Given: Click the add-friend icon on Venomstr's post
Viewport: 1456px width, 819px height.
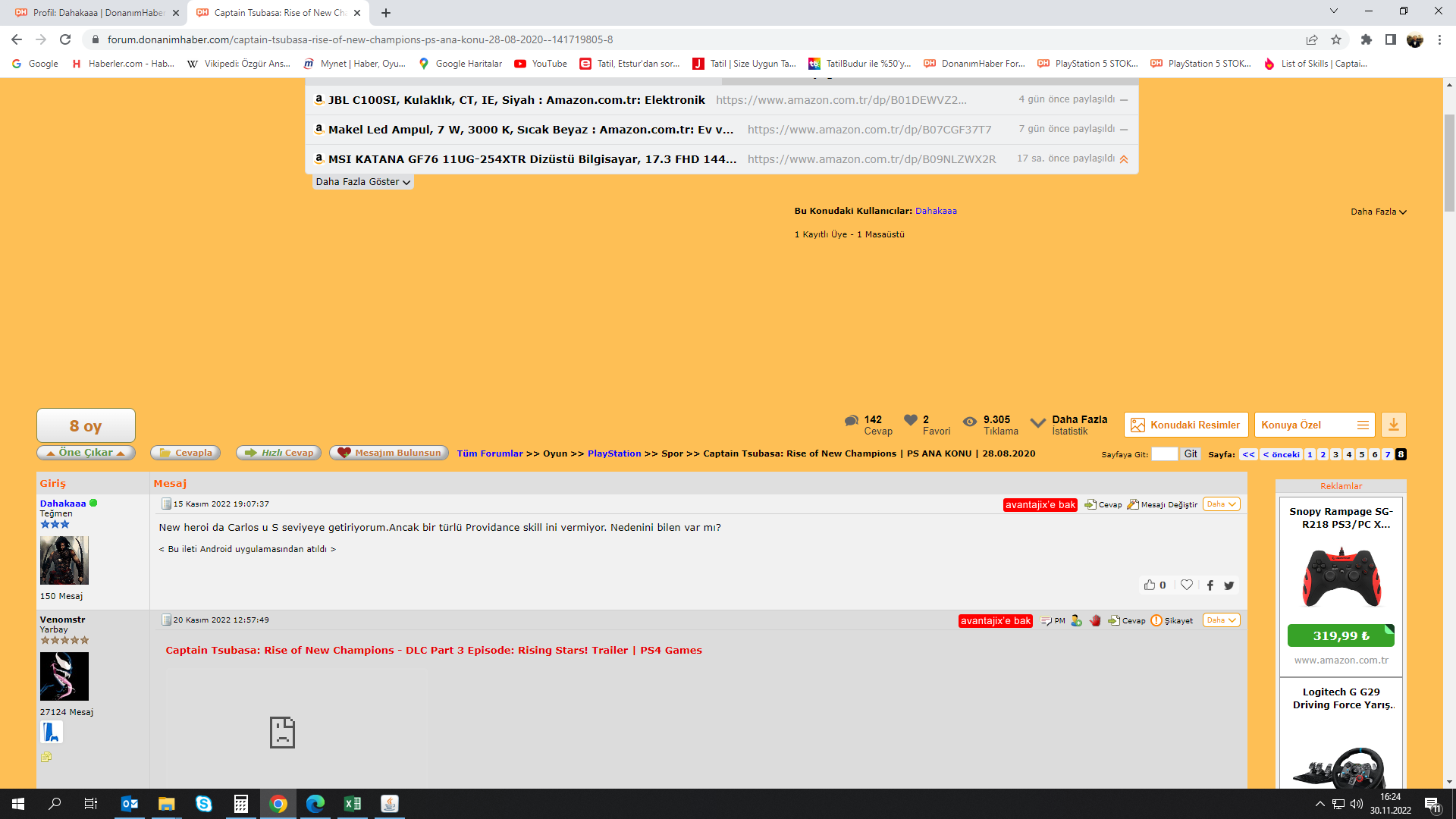Looking at the screenshot, I should [x=1077, y=620].
